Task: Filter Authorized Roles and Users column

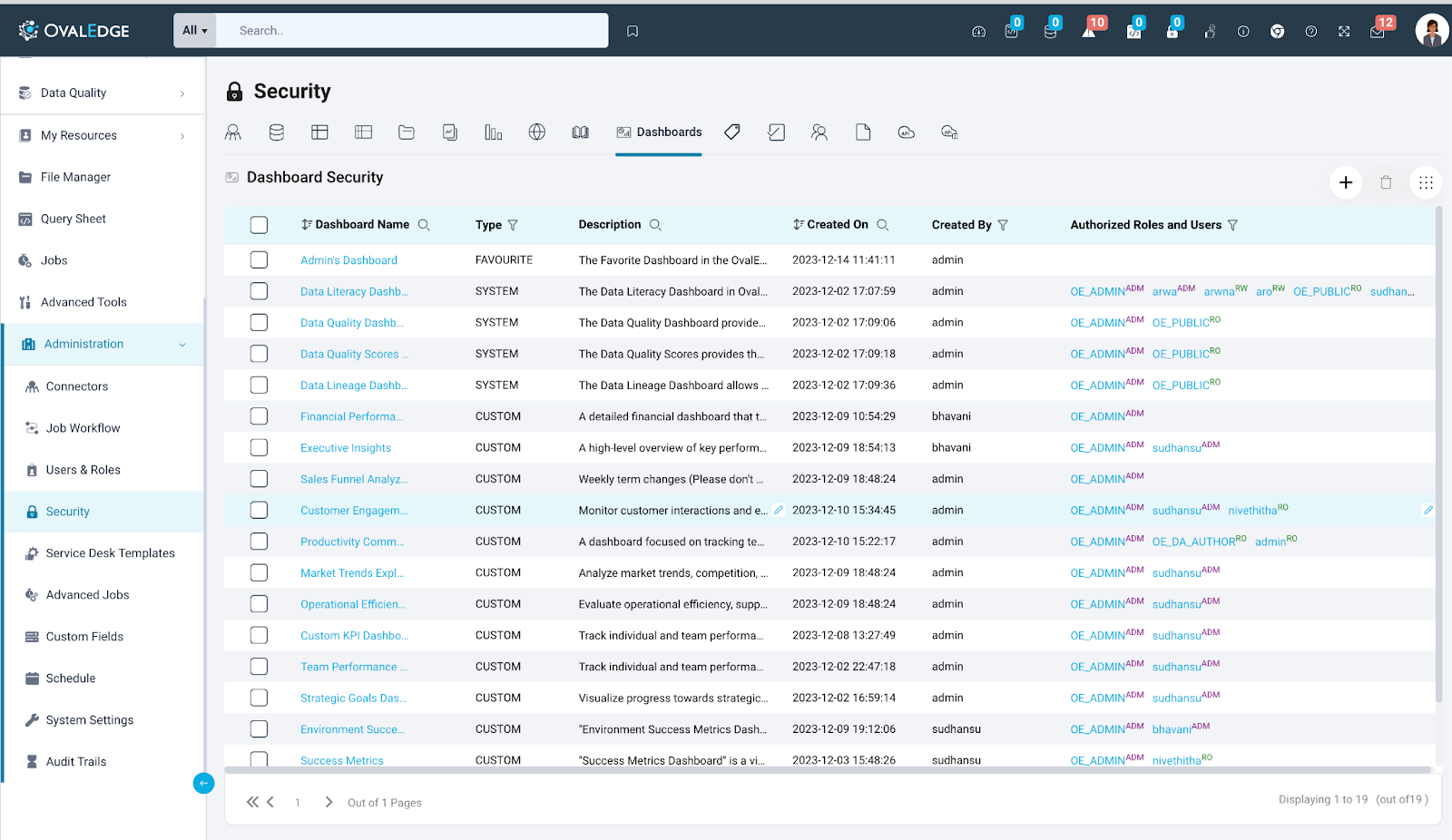Action: (x=1232, y=225)
